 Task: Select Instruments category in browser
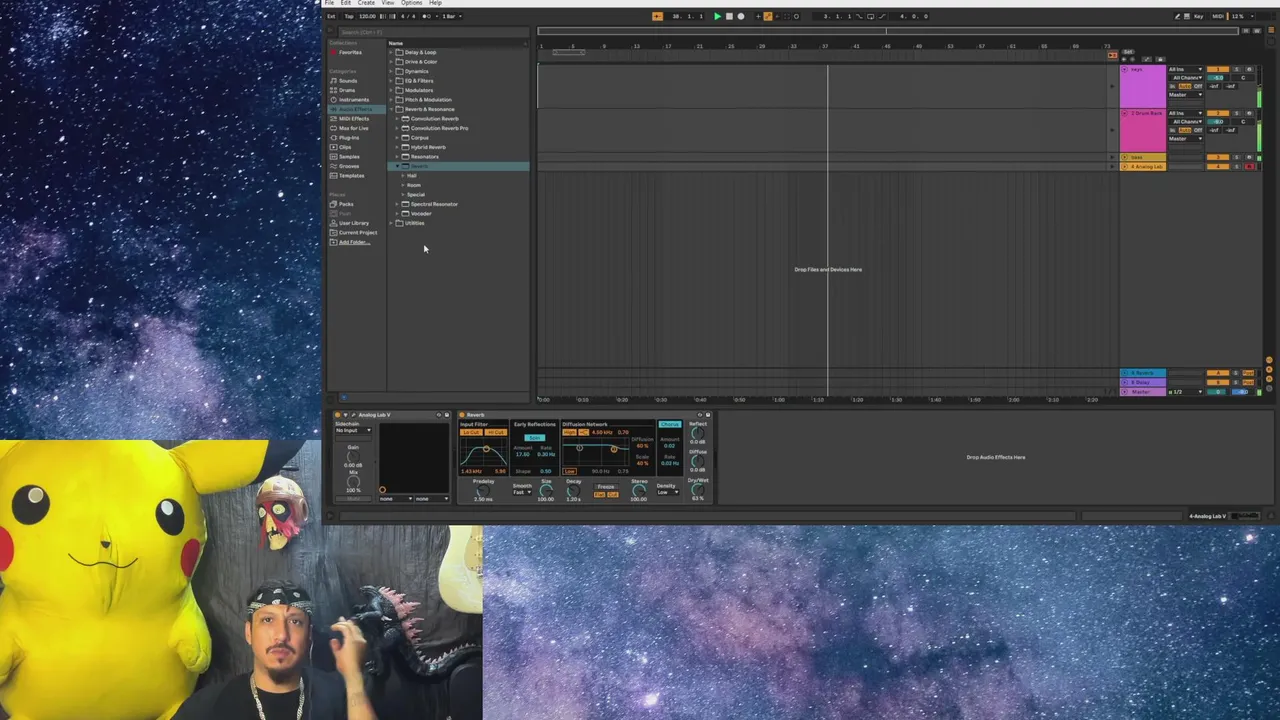pos(354,100)
